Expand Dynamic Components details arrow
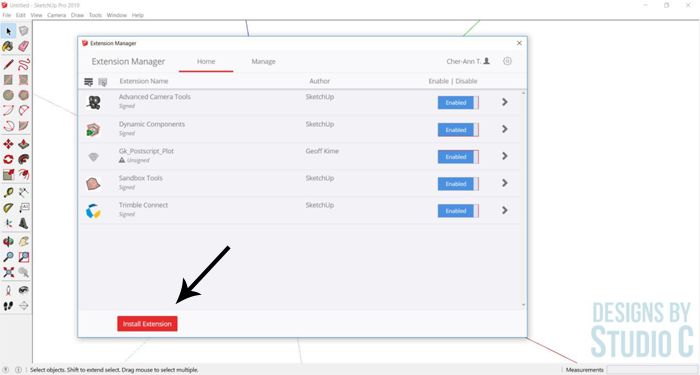This screenshot has height=375, width=700. [x=504, y=129]
